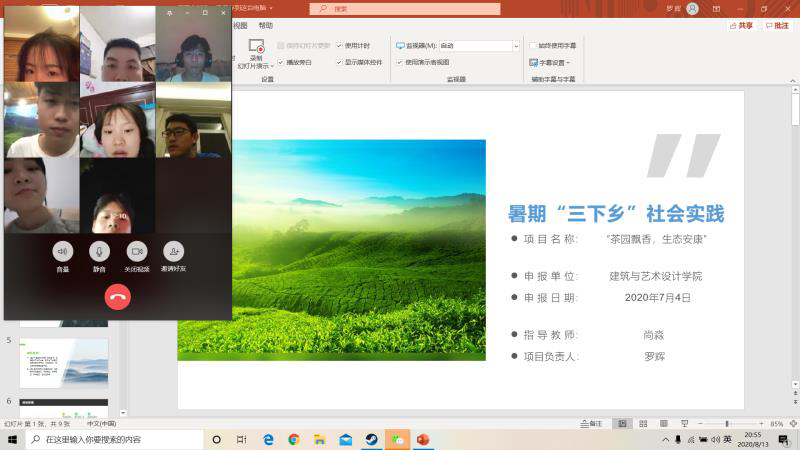Screen dimensions: 800x450
Task: Toggle the 显示媒体控件 checkbox
Action: pyautogui.click(x=340, y=62)
